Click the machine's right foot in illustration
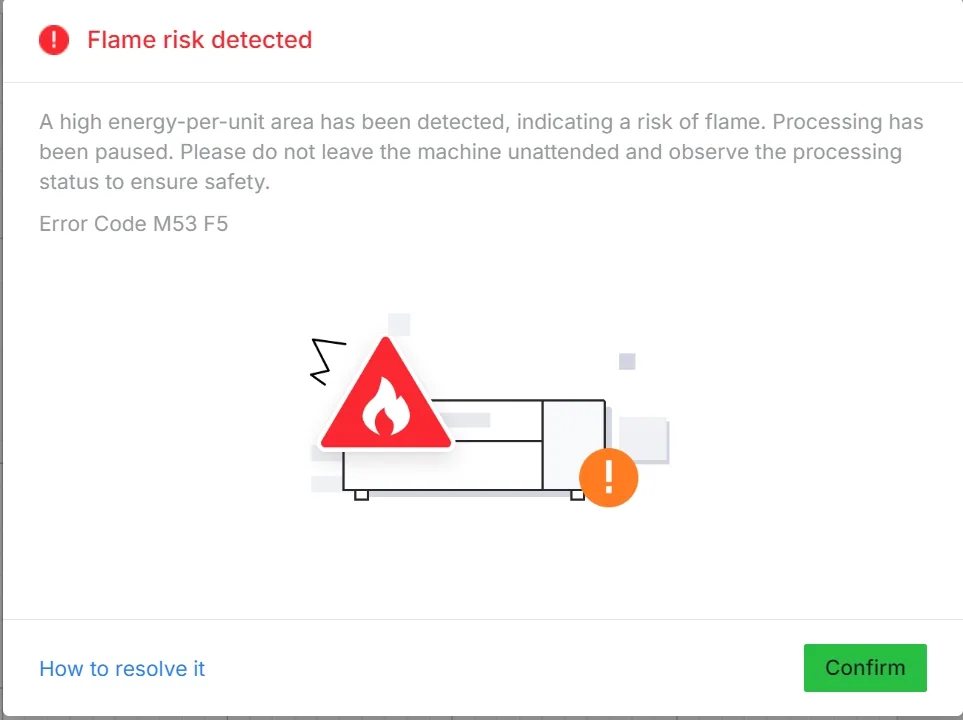Viewport: 963px width, 720px height. click(x=577, y=495)
